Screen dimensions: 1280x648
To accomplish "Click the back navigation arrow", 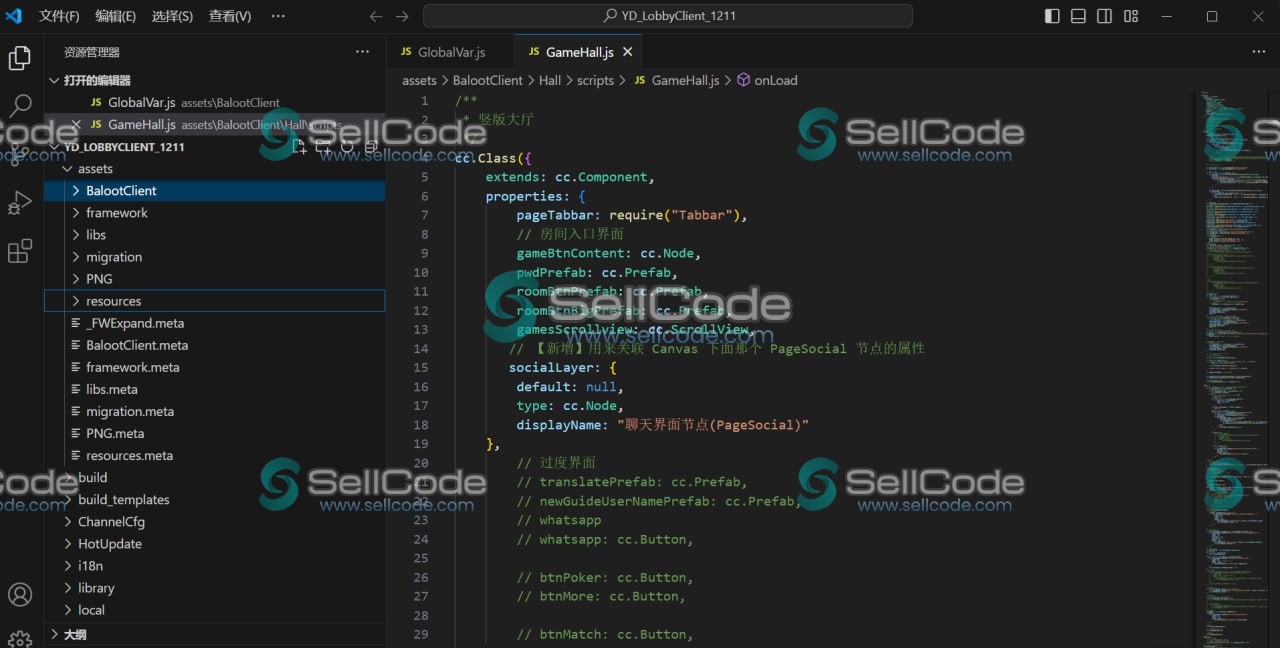I will [x=375, y=16].
